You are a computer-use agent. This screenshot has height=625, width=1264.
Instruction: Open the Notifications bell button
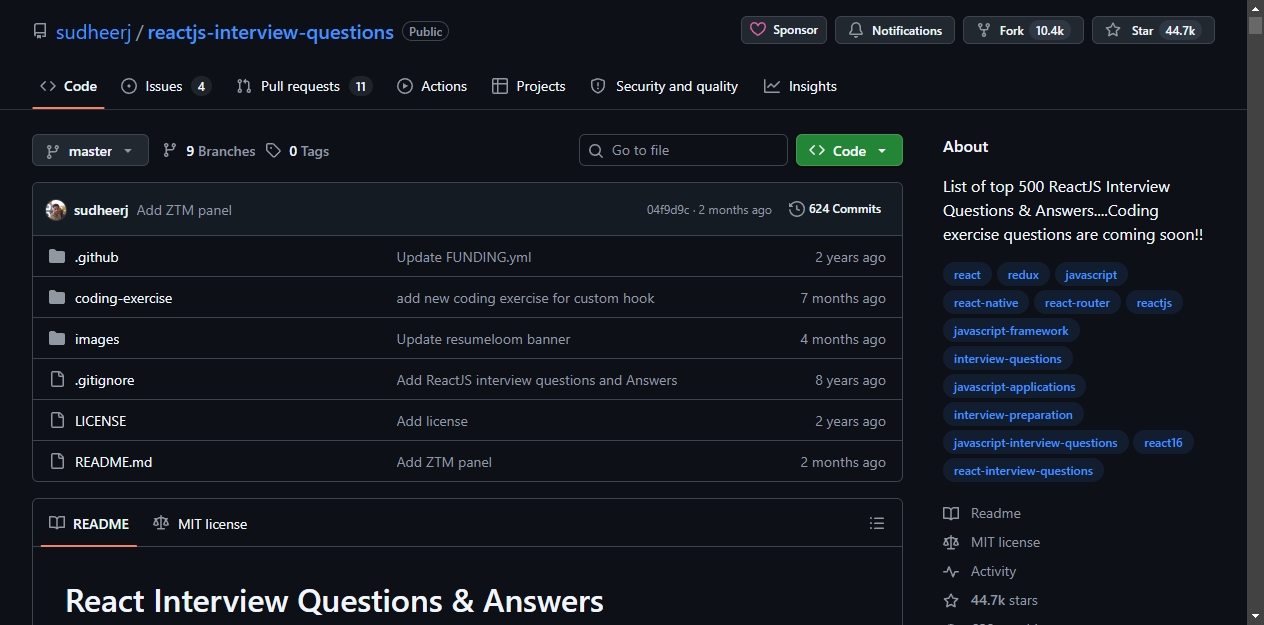[895, 30]
